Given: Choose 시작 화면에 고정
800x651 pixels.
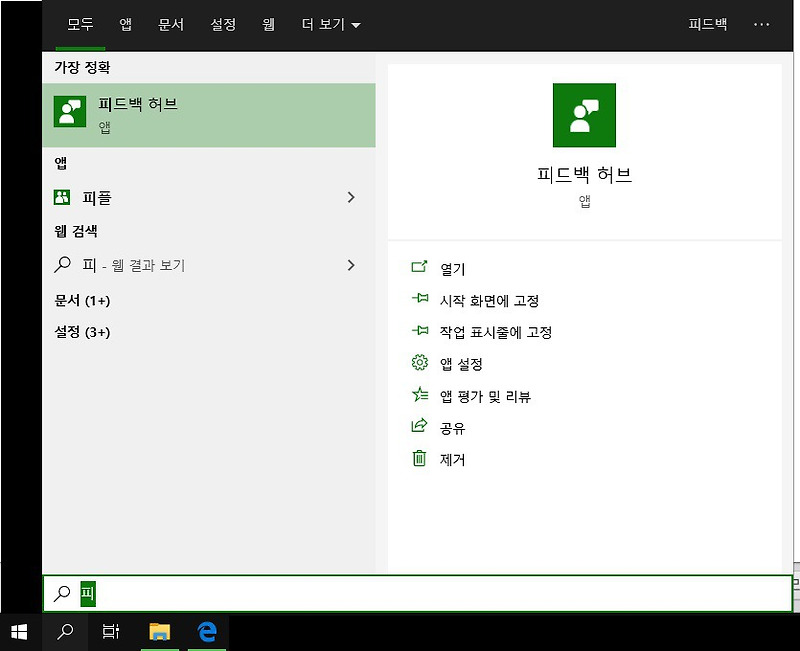Looking at the screenshot, I should point(489,301).
